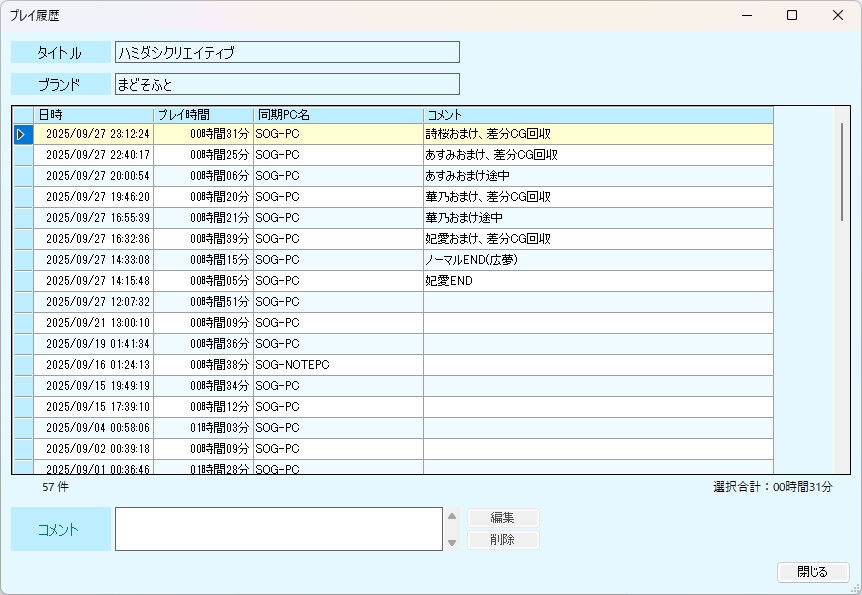
Task: Click row selector for 2025/09/27 22:40:17
Action: [22, 155]
